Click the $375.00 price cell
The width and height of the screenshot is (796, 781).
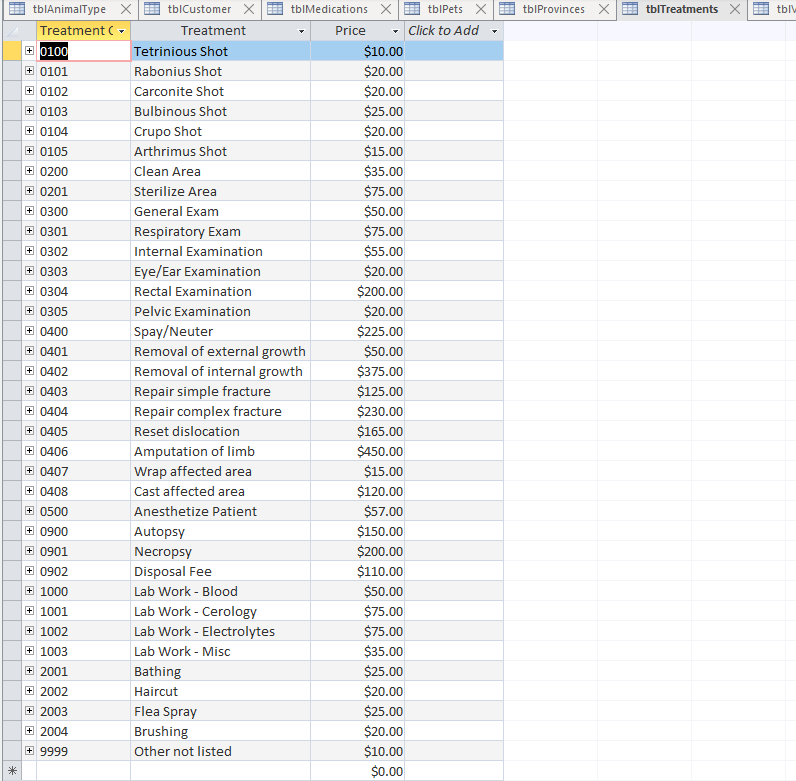(x=357, y=371)
